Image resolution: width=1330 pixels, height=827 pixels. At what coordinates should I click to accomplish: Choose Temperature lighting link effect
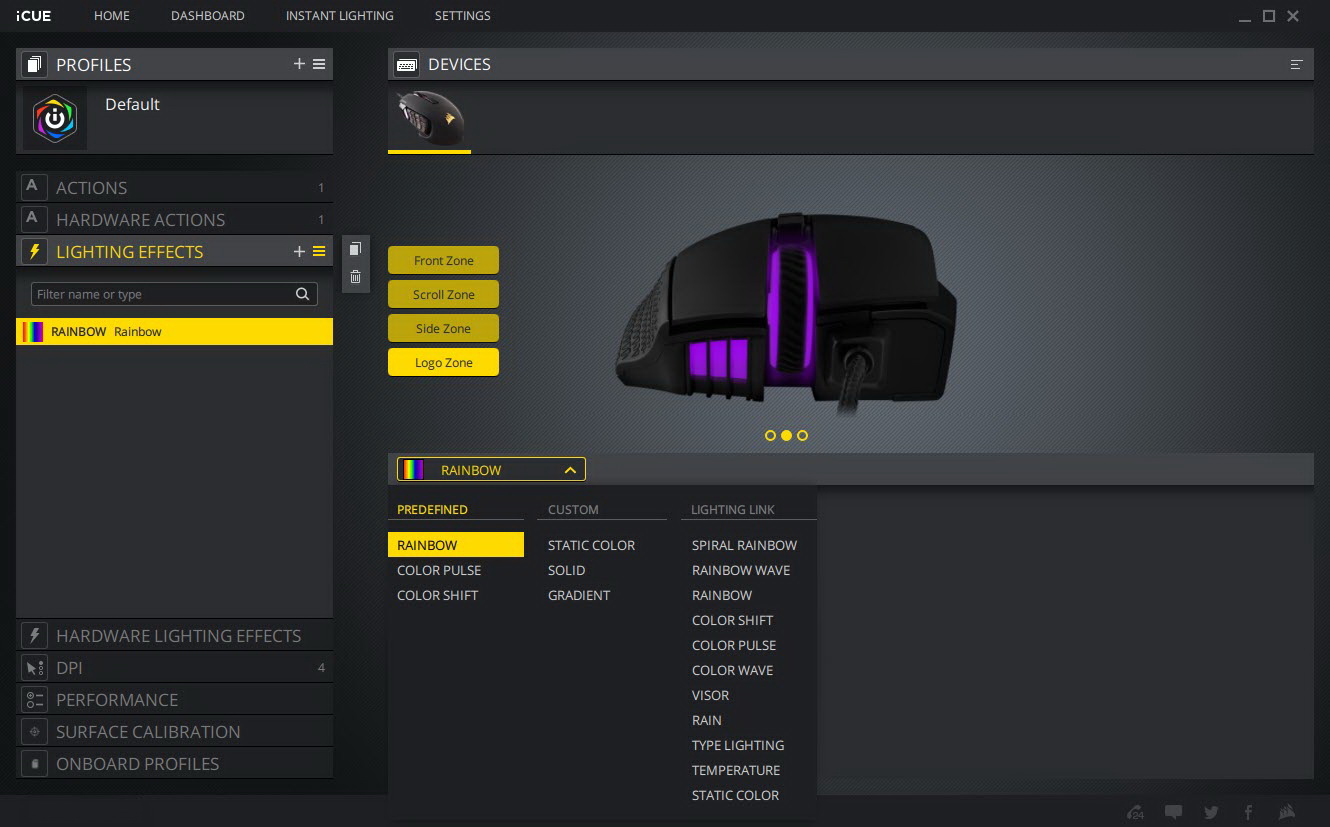tap(736, 770)
